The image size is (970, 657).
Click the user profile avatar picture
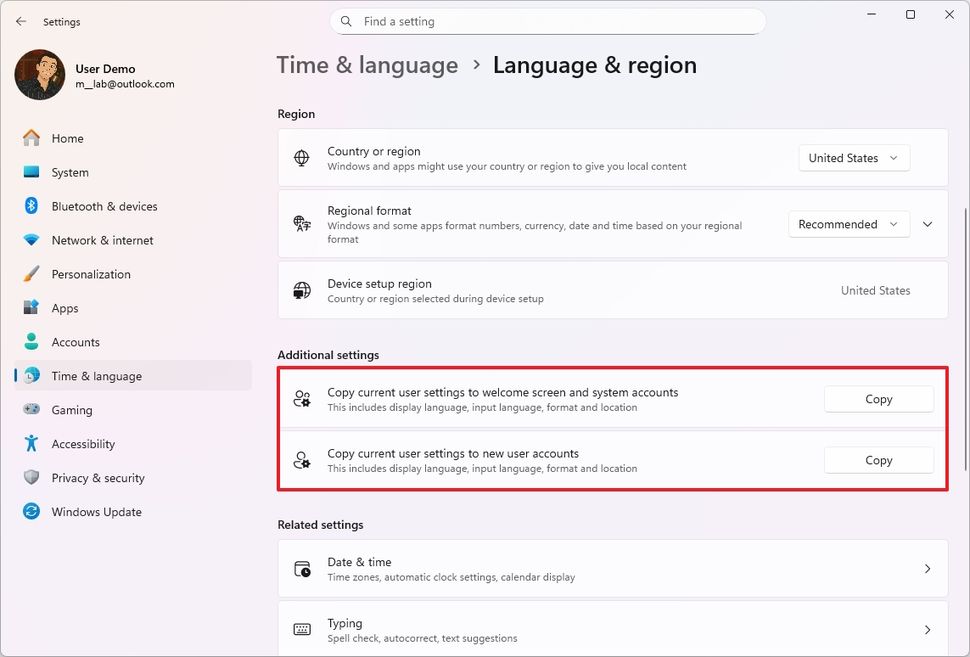point(40,75)
